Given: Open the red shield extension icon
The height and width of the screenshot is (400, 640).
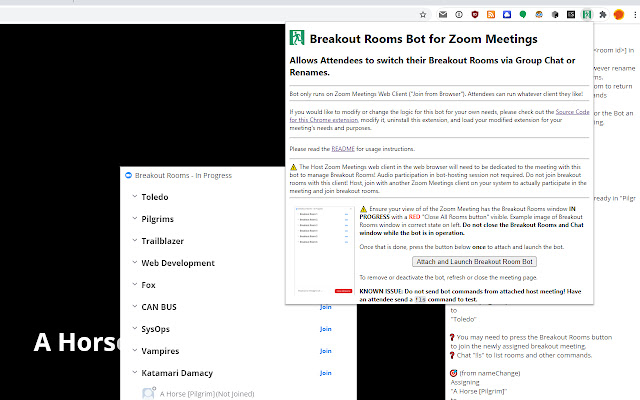Looking at the screenshot, I should click(475, 15).
